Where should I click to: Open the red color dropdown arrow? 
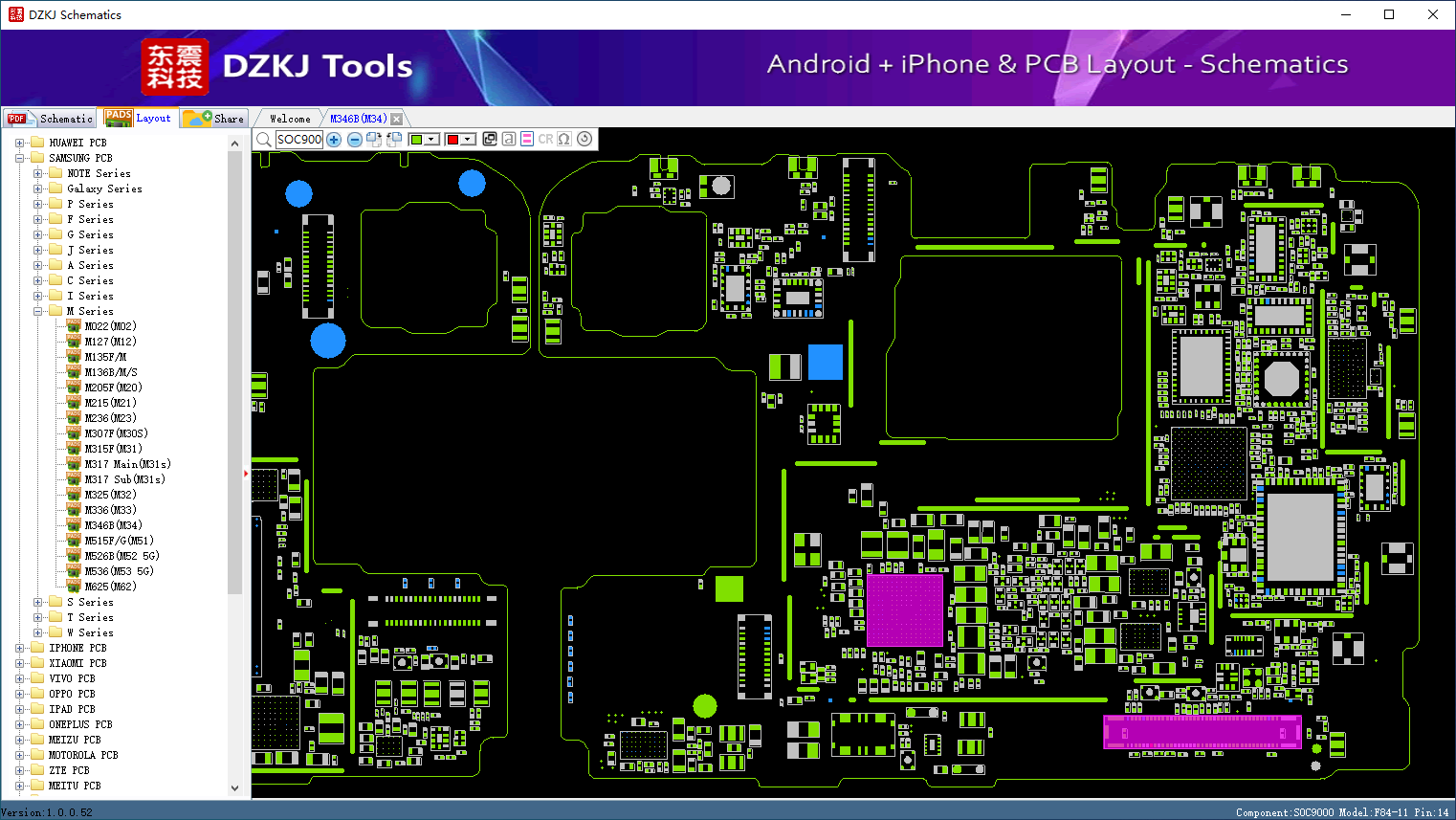(x=468, y=140)
